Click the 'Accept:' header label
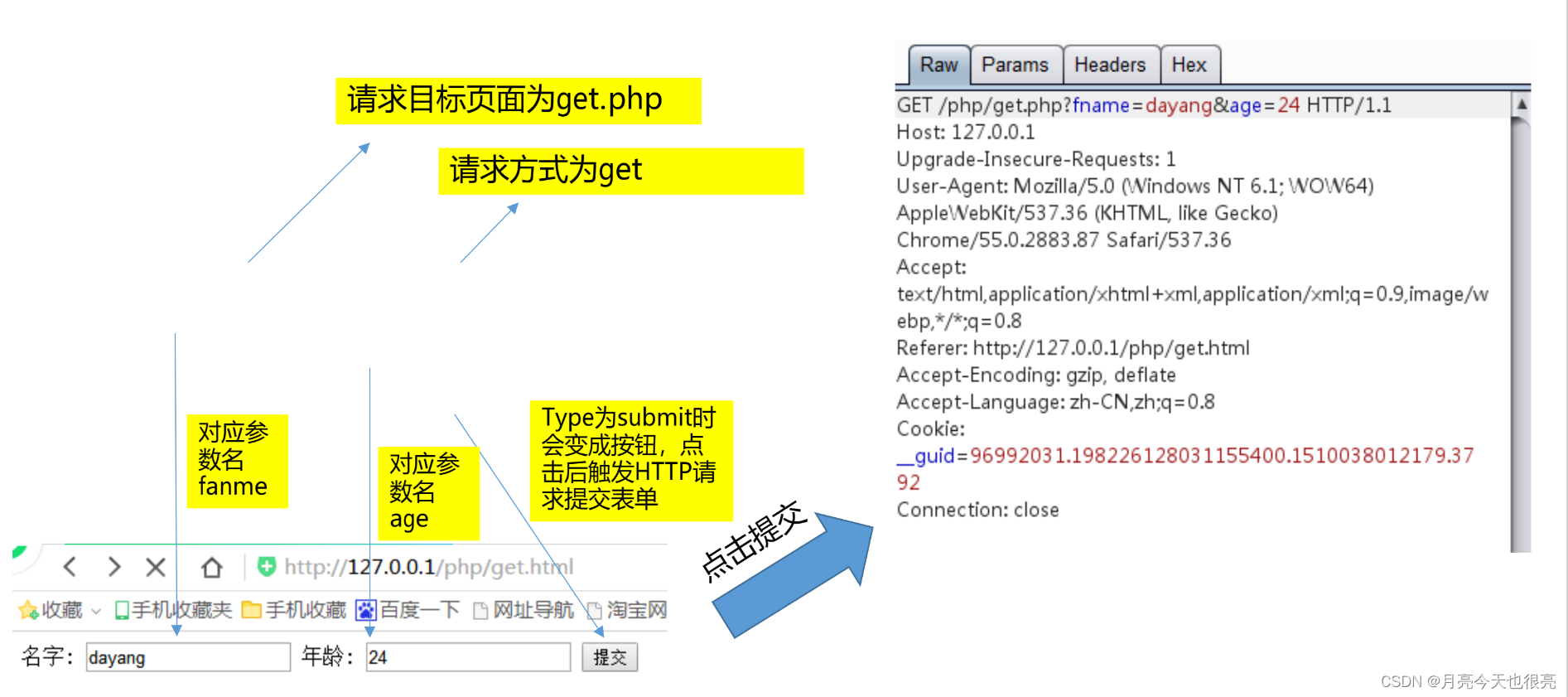Screen dimensions: 1568x697 pyautogui.click(x=931, y=267)
